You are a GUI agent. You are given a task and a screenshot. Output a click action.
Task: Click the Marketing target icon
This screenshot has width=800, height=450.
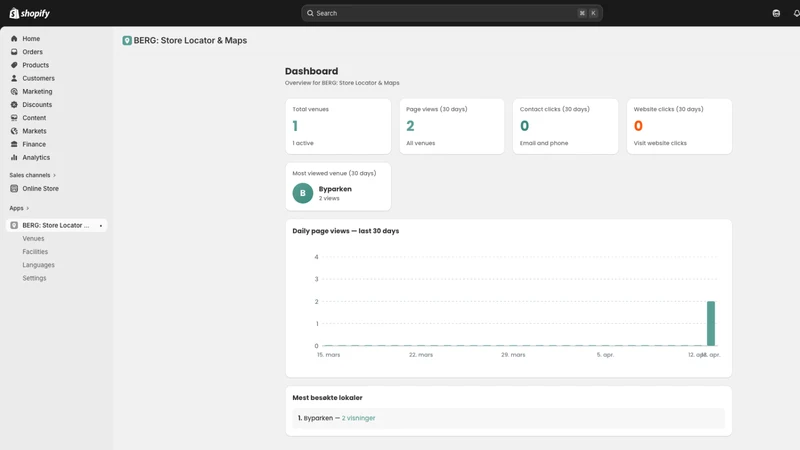[14, 92]
